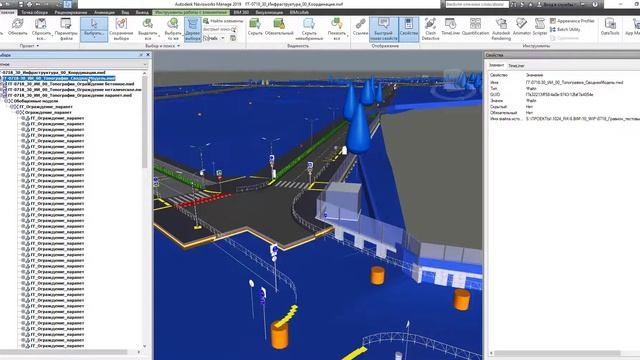
Task: Click the Help question mark icon
Action: pyautogui.click(x=595, y=4)
